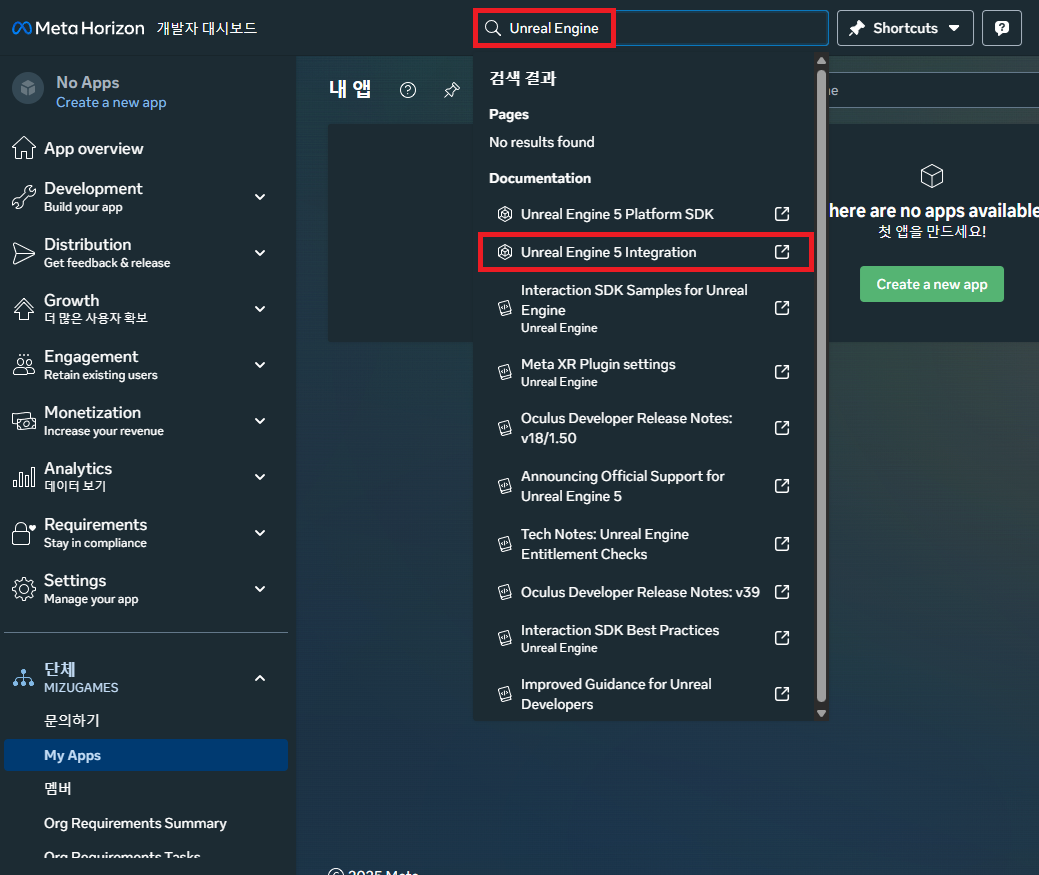Click Create a new app link under No Apps
This screenshot has height=875, width=1039.
pyautogui.click(x=111, y=103)
